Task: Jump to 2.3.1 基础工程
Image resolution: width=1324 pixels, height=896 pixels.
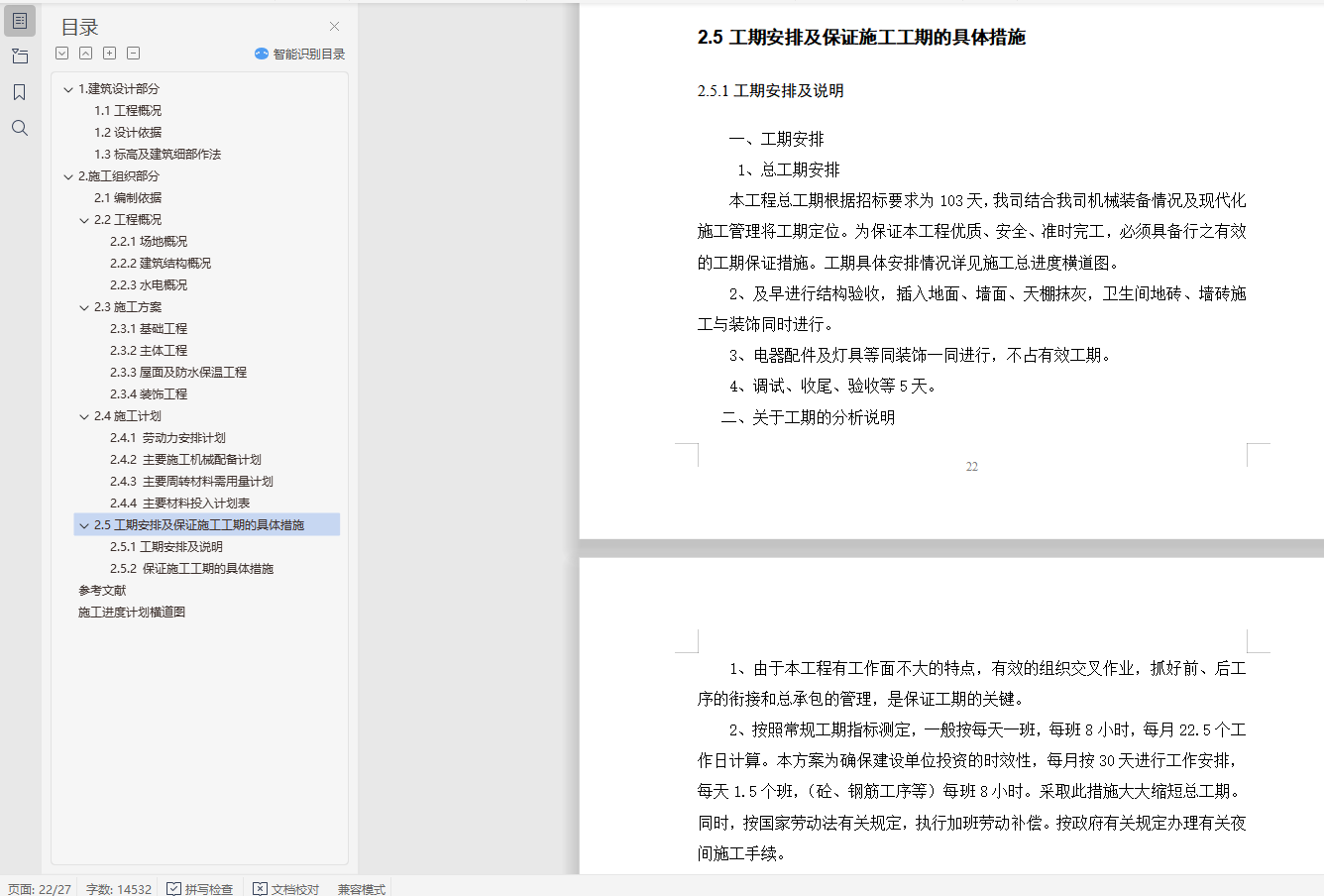Action: pyautogui.click(x=149, y=329)
